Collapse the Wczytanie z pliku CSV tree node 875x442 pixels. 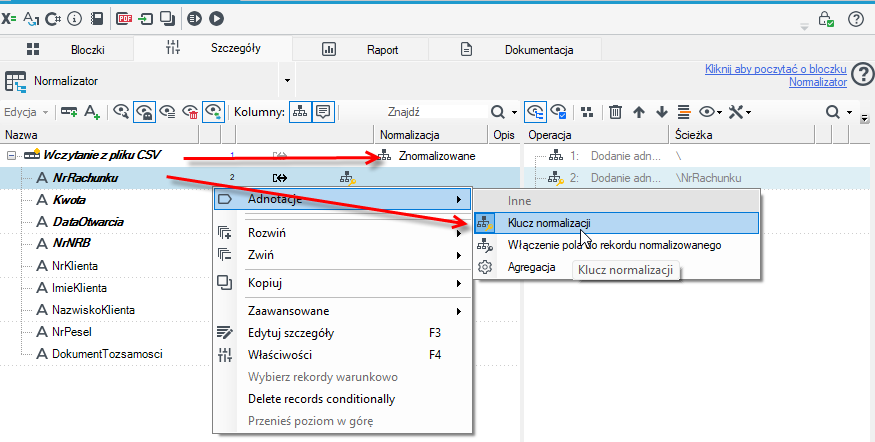pos(11,156)
